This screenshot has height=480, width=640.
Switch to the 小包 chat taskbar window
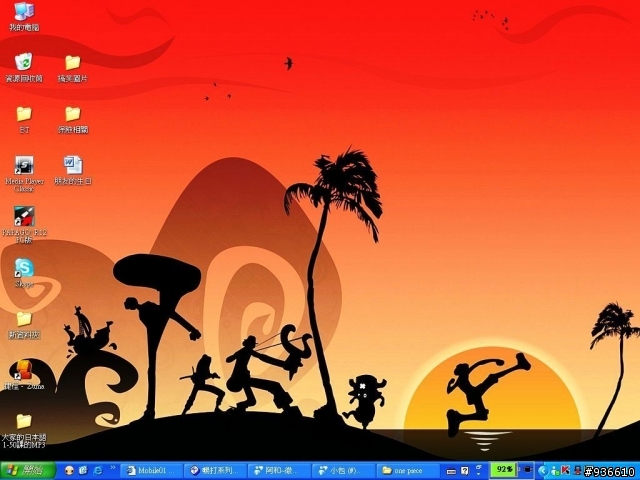(x=344, y=471)
